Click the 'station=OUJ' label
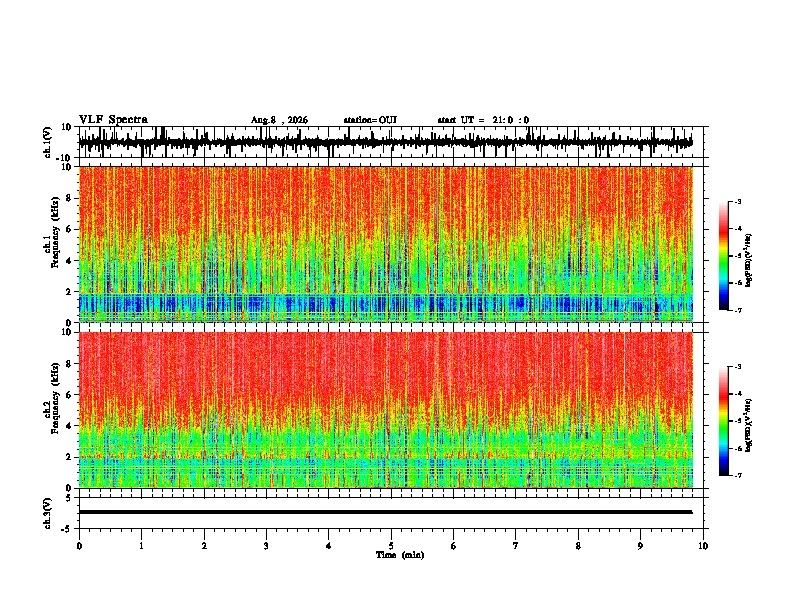Screen dimensions: 792x612 click(x=370, y=120)
